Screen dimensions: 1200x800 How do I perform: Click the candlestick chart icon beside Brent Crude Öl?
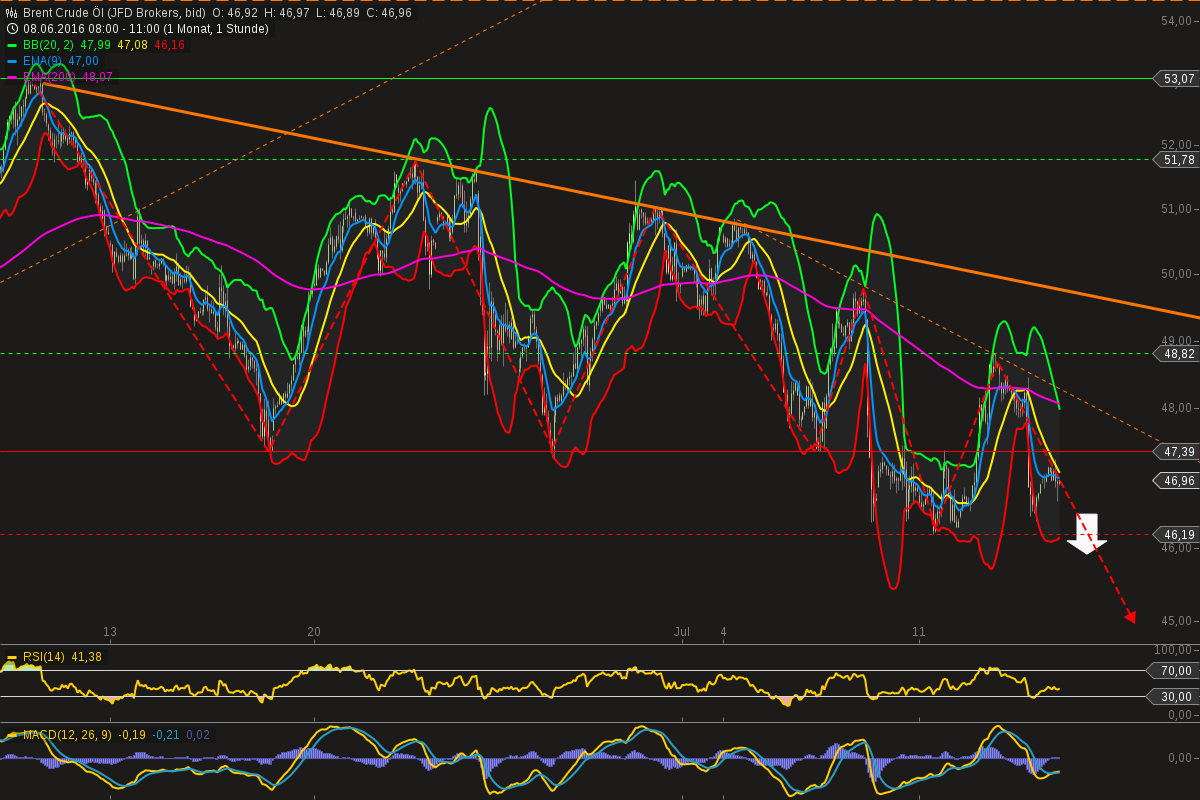coord(11,13)
